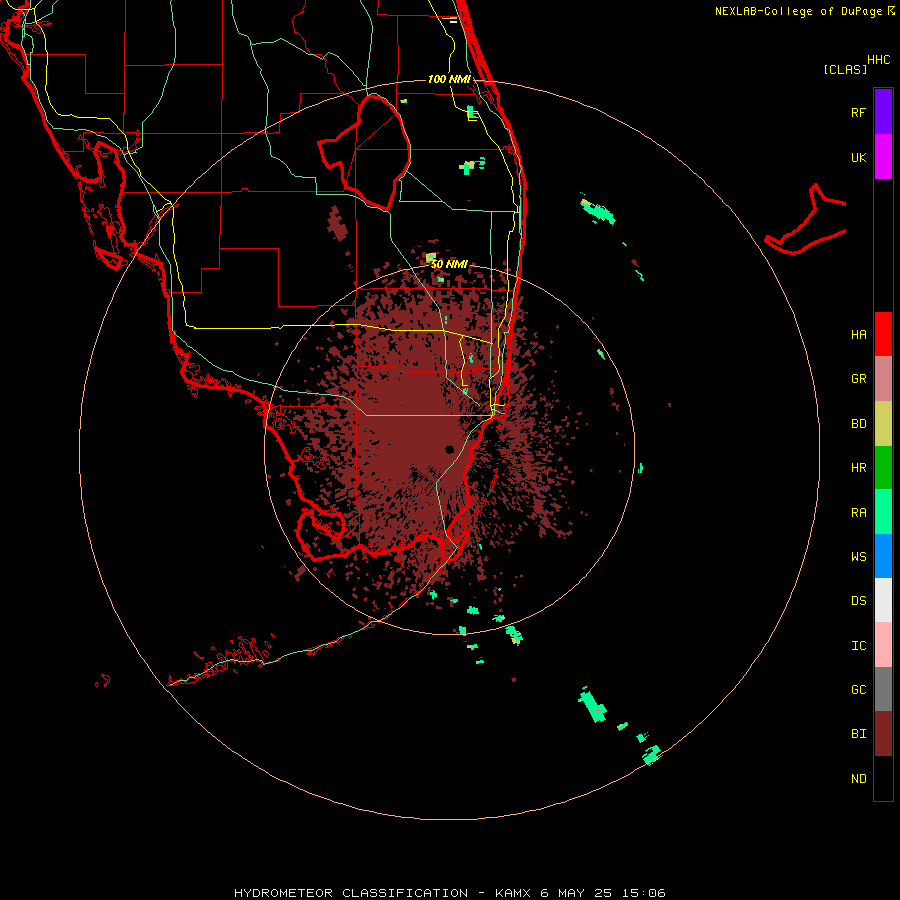Click the [CLAS] units label
The height and width of the screenshot is (900, 900).
pos(845,69)
